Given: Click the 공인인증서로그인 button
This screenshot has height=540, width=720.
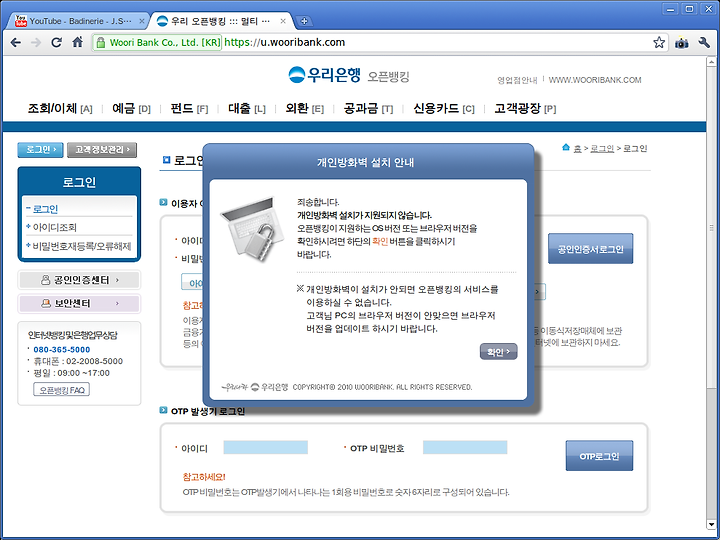Looking at the screenshot, I should click(591, 249).
